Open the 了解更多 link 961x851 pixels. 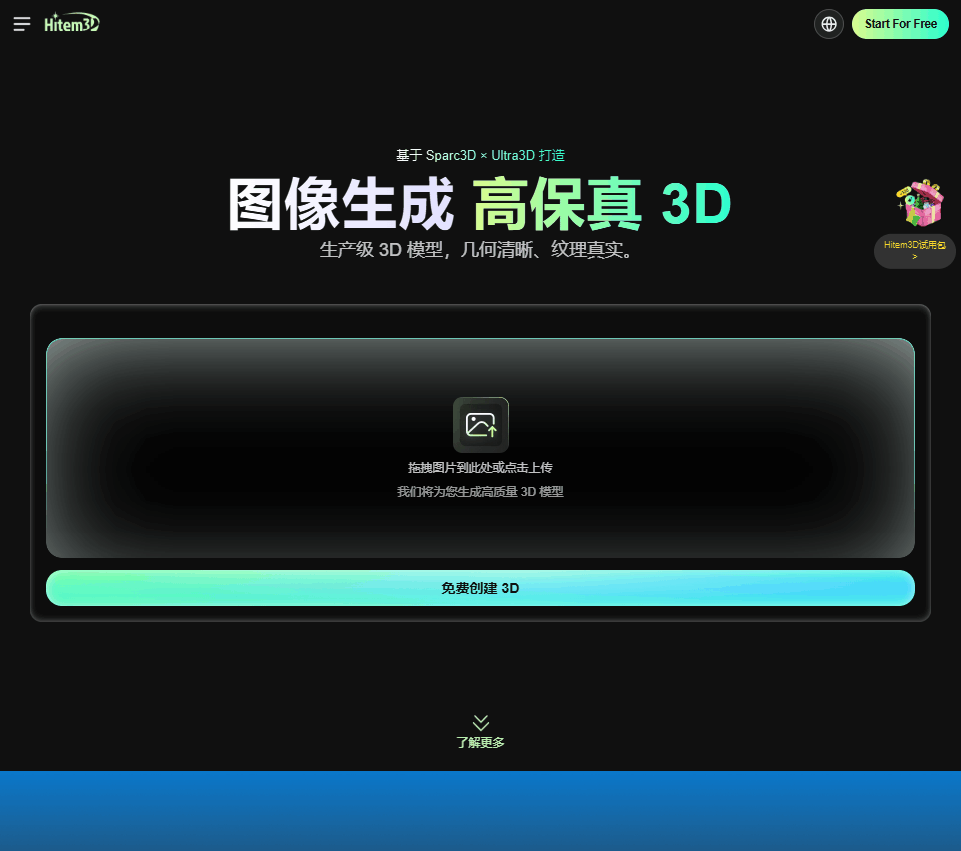click(x=480, y=742)
